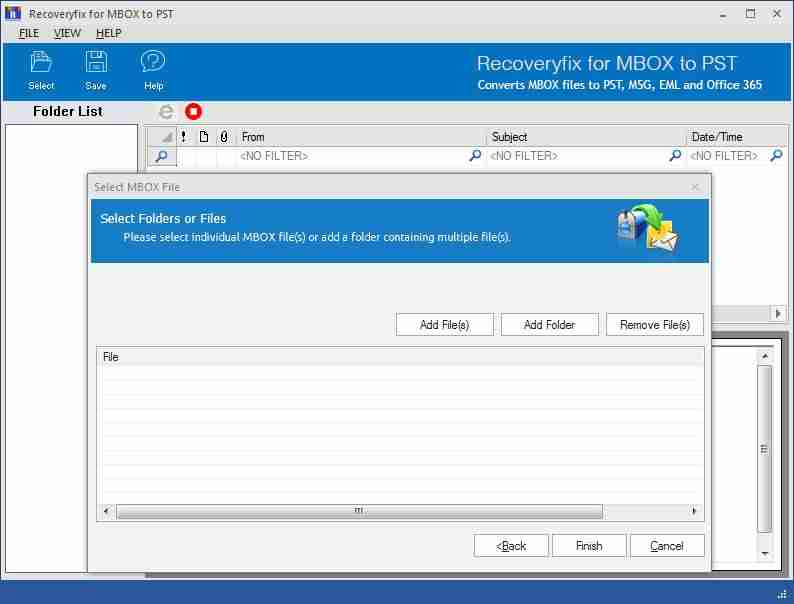
Task: Click the search icon in Subject filter
Action: coord(675,155)
